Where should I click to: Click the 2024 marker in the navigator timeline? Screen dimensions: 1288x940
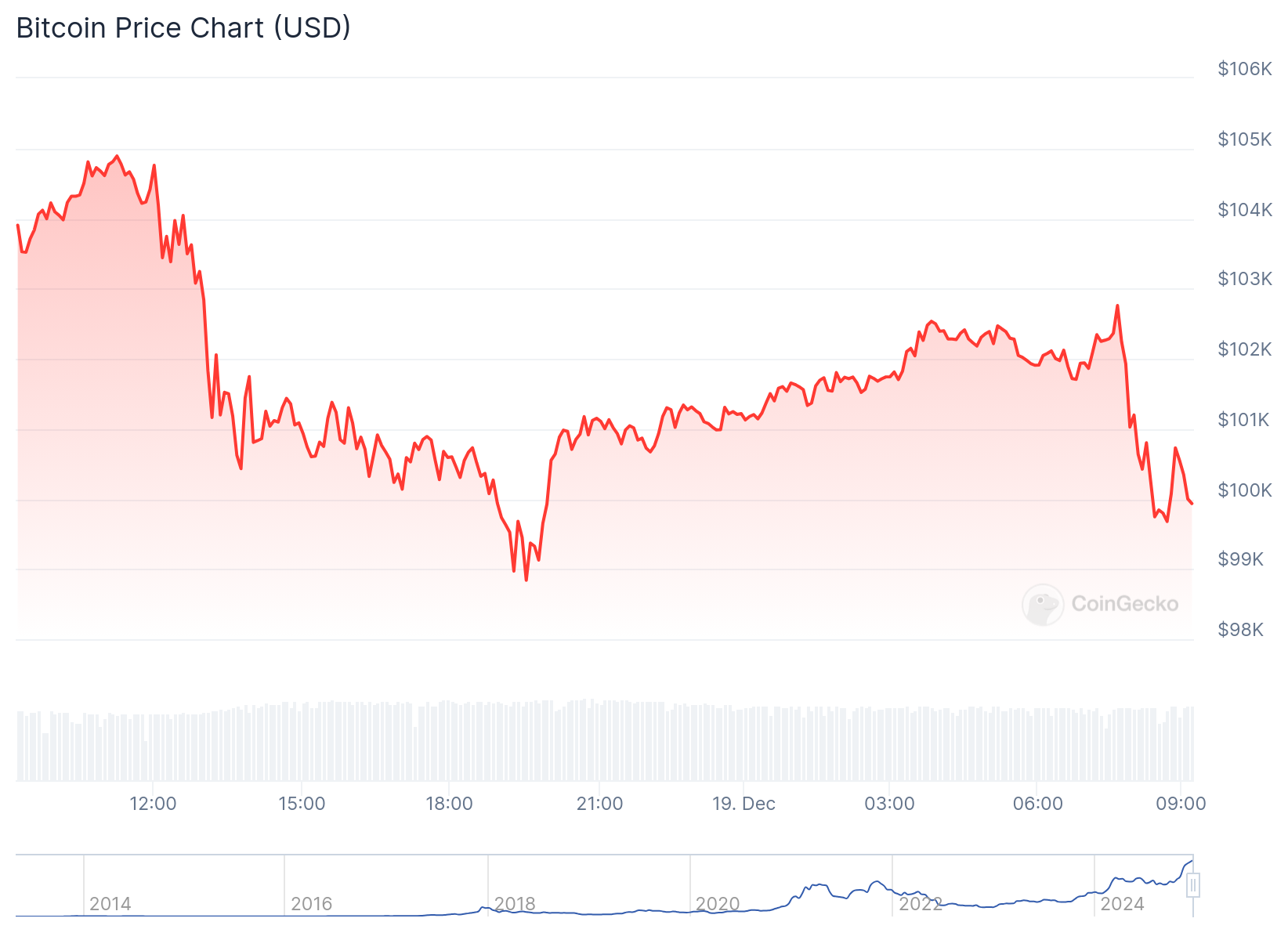point(1122,904)
